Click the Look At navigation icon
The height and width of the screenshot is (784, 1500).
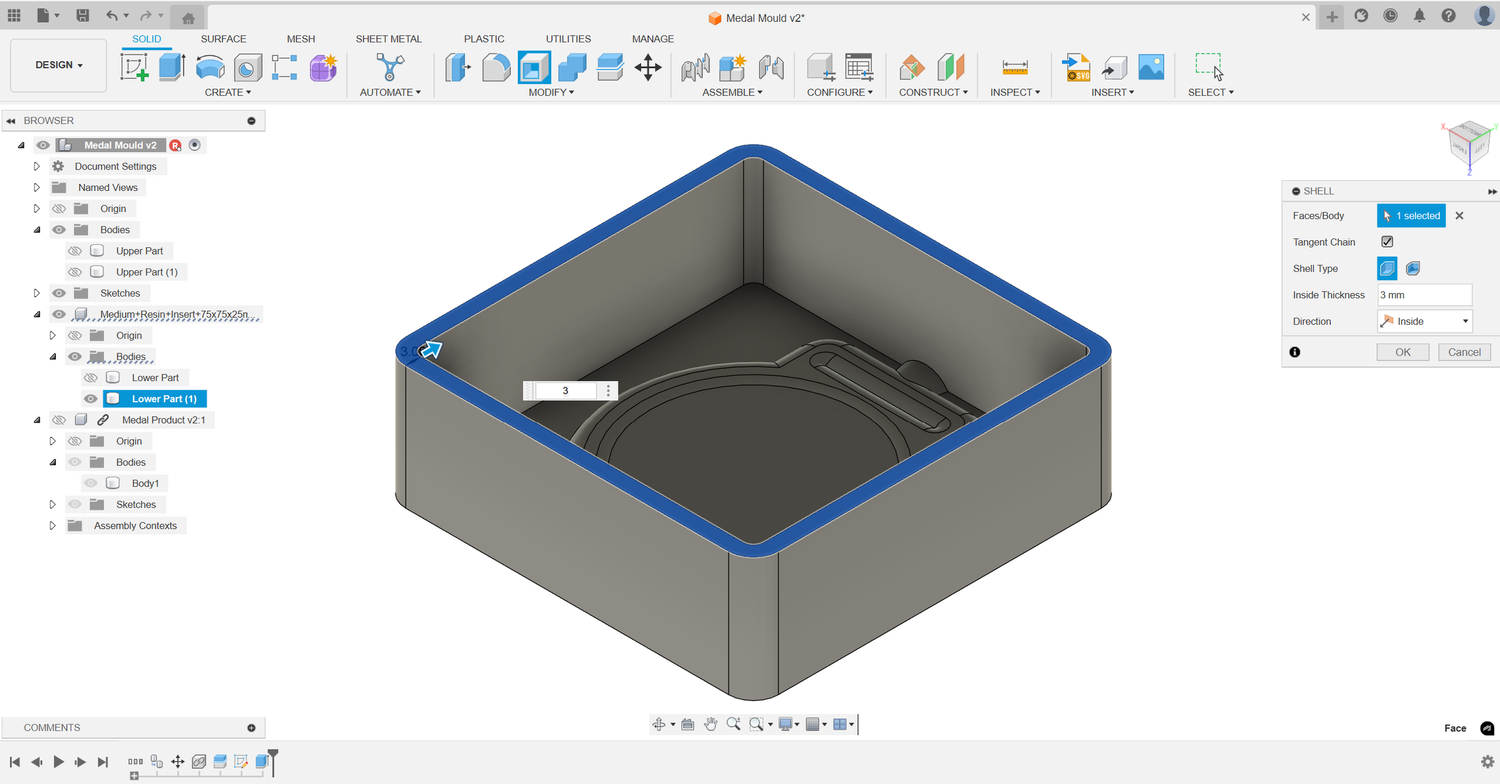click(x=688, y=724)
